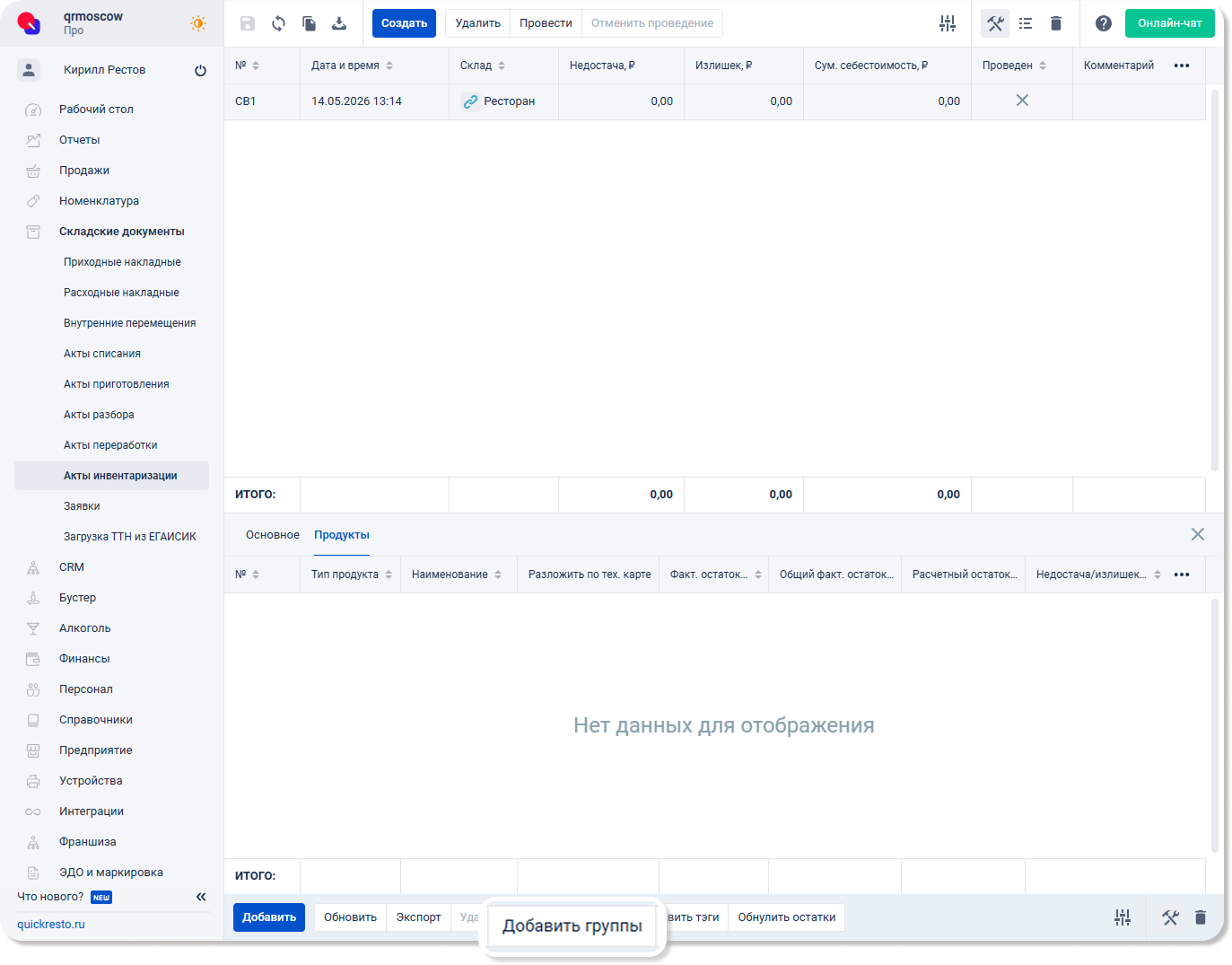The width and height of the screenshot is (1232, 965).
Task: Open help question mark icon
Action: tap(1104, 23)
